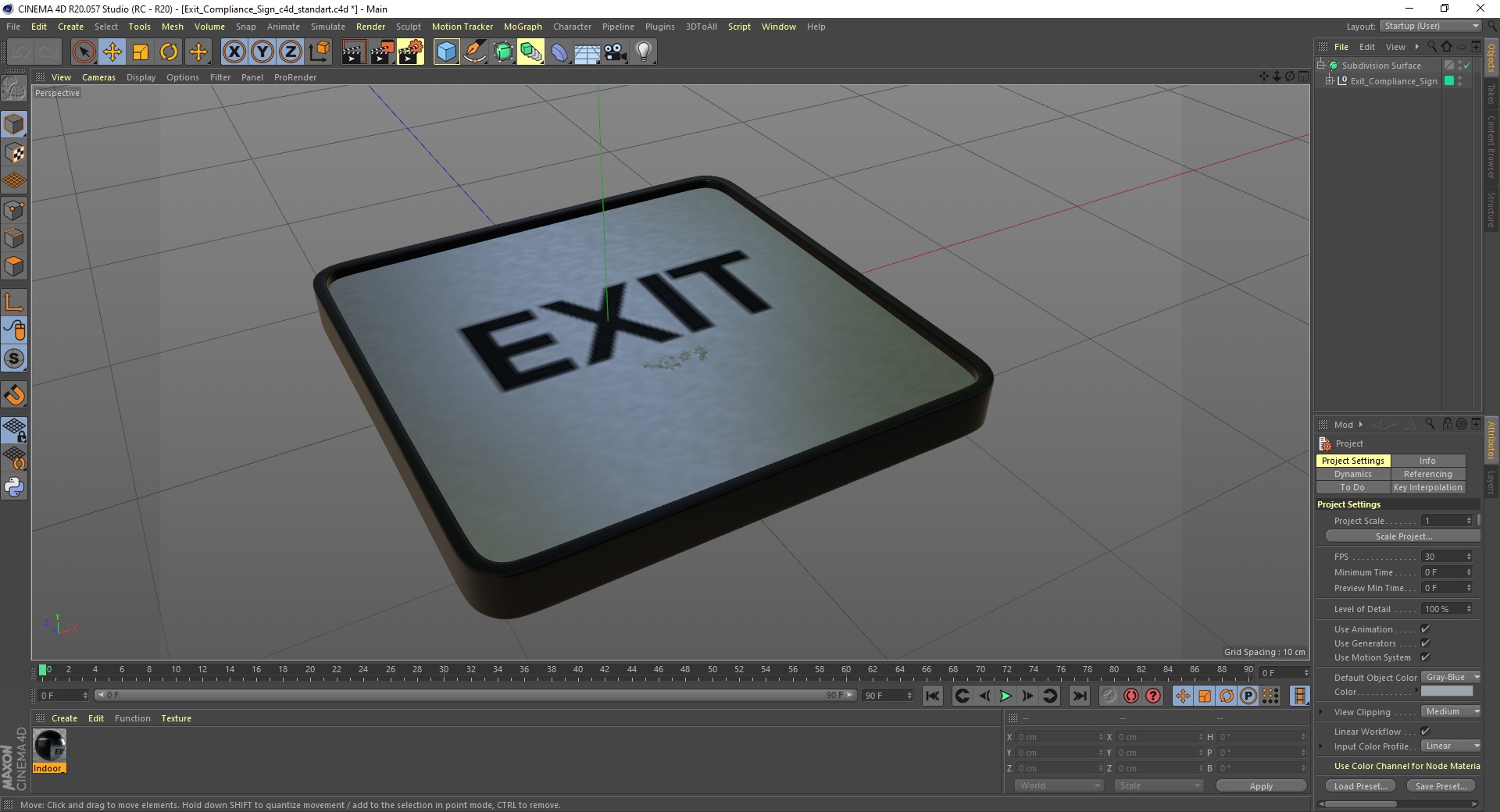Open material manager Texture menu

176,718
